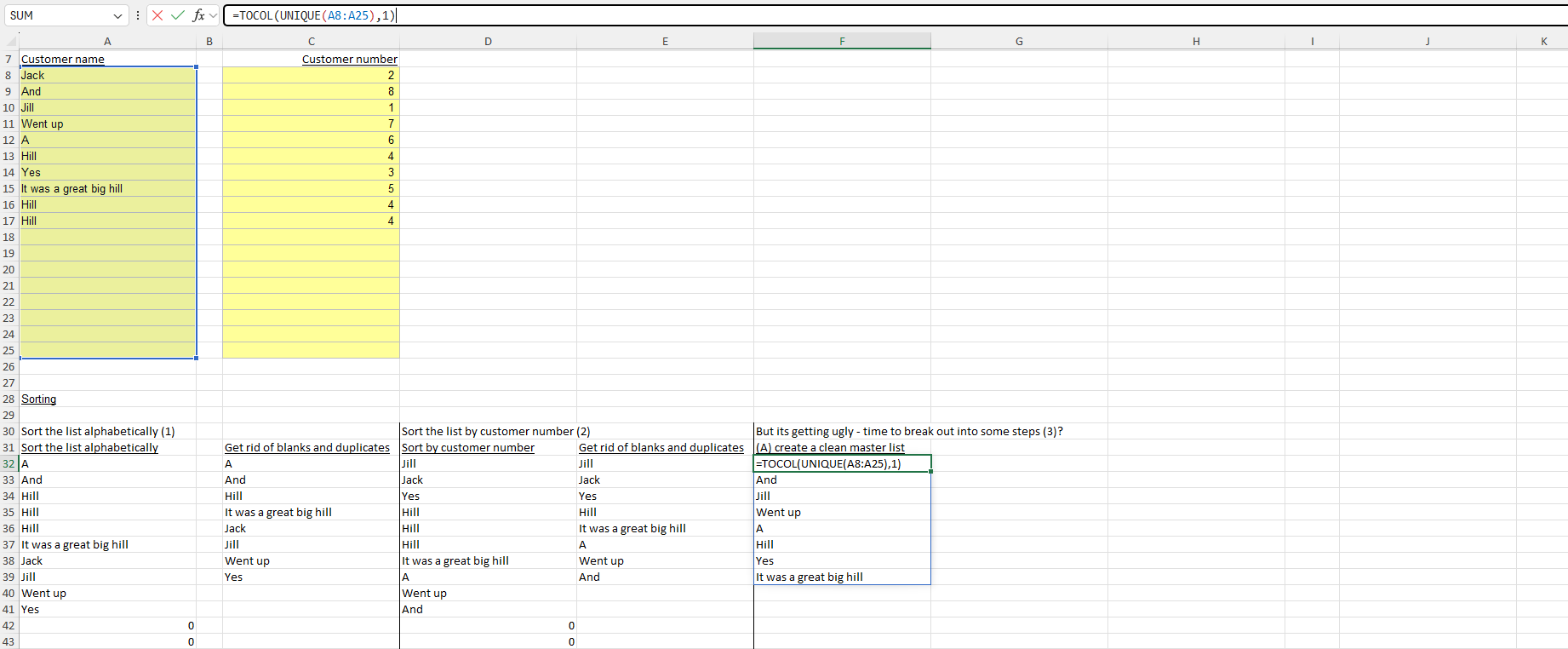Select yellow cell with customer number 8
1568x649 pixels.
coord(311,91)
